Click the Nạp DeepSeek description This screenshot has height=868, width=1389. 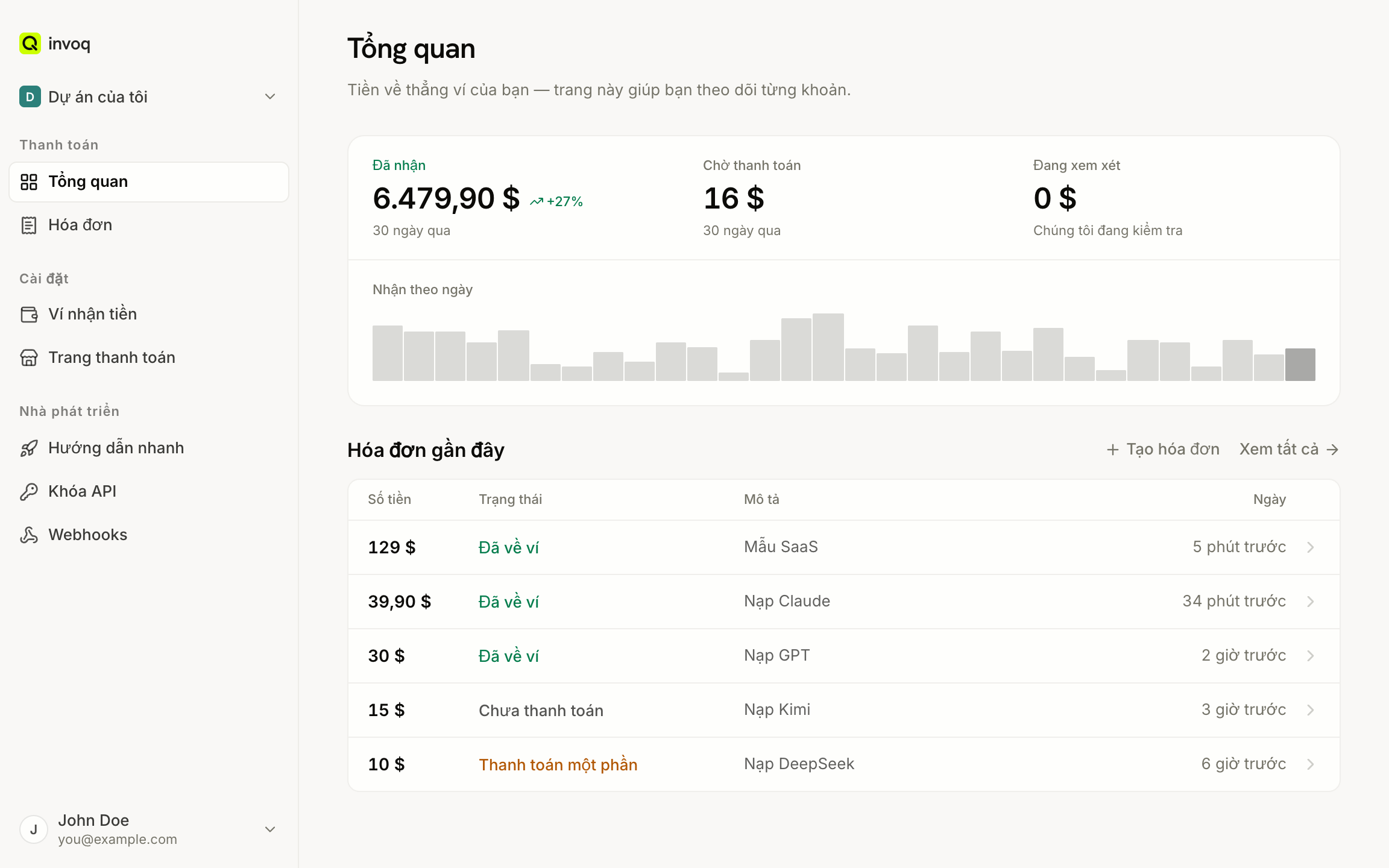click(799, 764)
